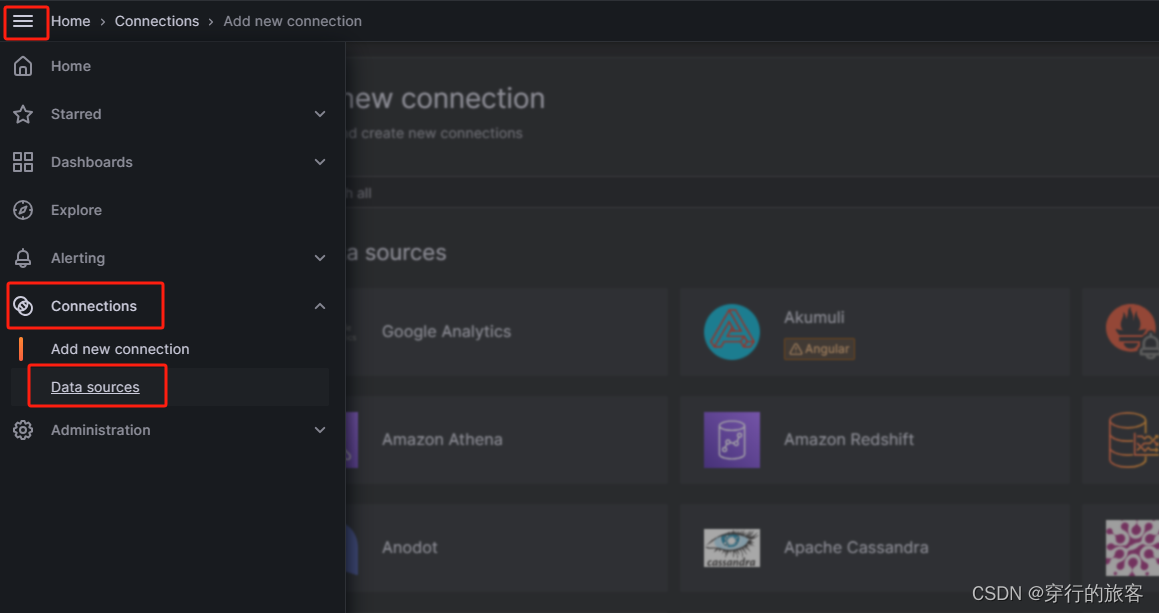Click the hamburger menu icon
The image size is (1159, 613).
coord(24,21)
